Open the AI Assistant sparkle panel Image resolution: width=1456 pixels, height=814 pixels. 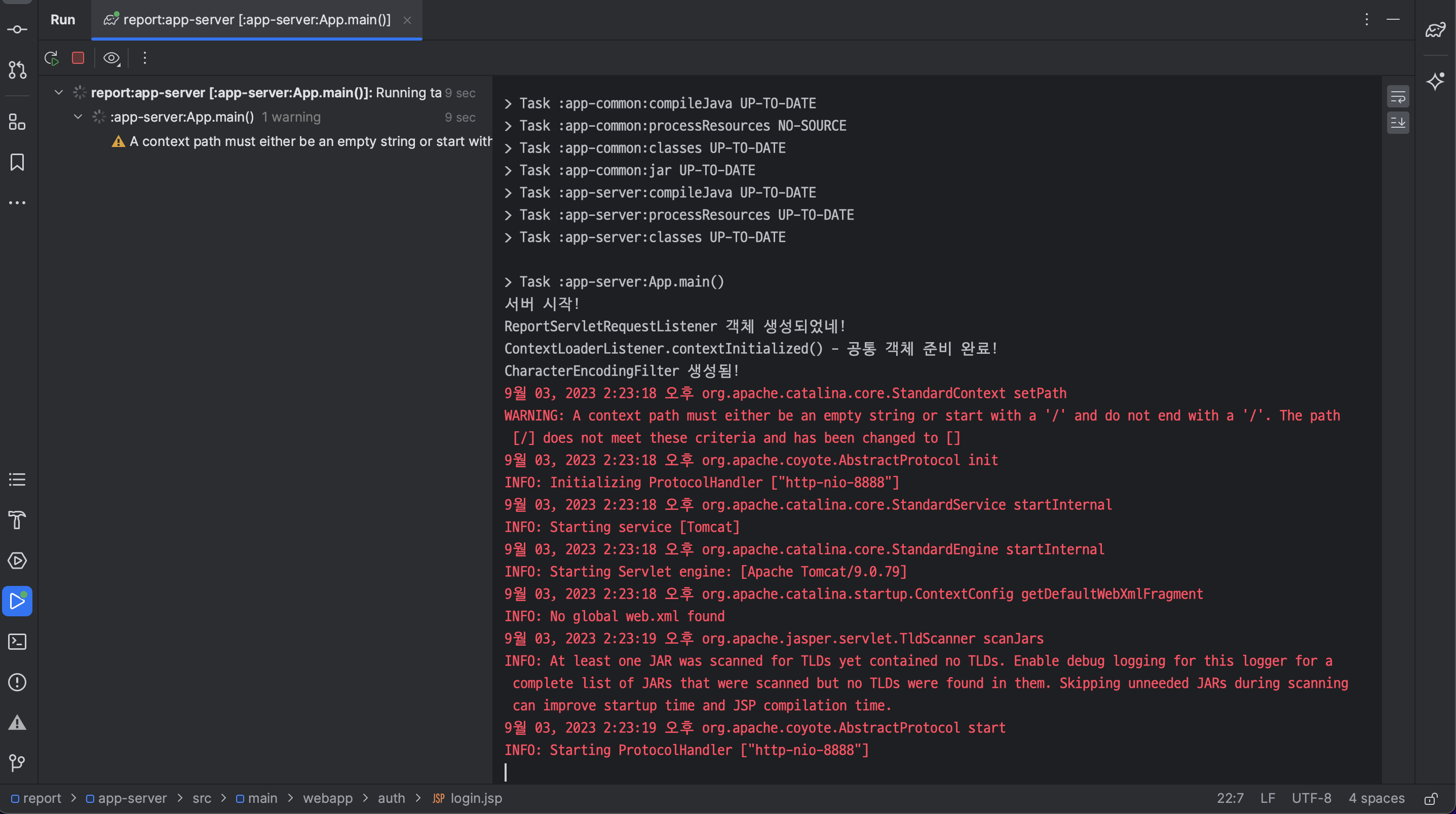[1435, 81]
